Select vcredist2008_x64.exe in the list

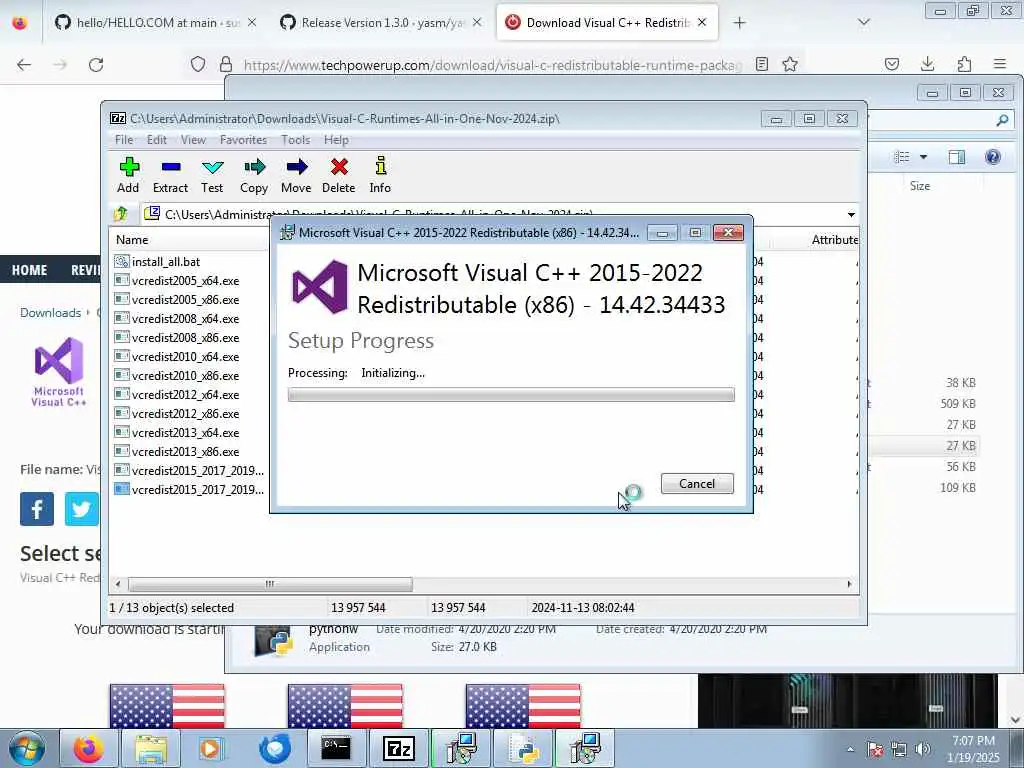[185, 318]
